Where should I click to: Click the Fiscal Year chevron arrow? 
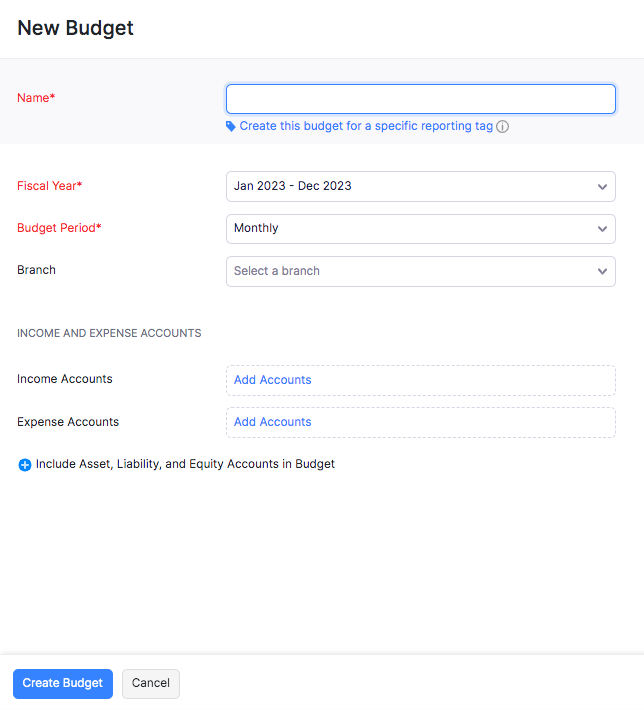(x=602, y=187)
